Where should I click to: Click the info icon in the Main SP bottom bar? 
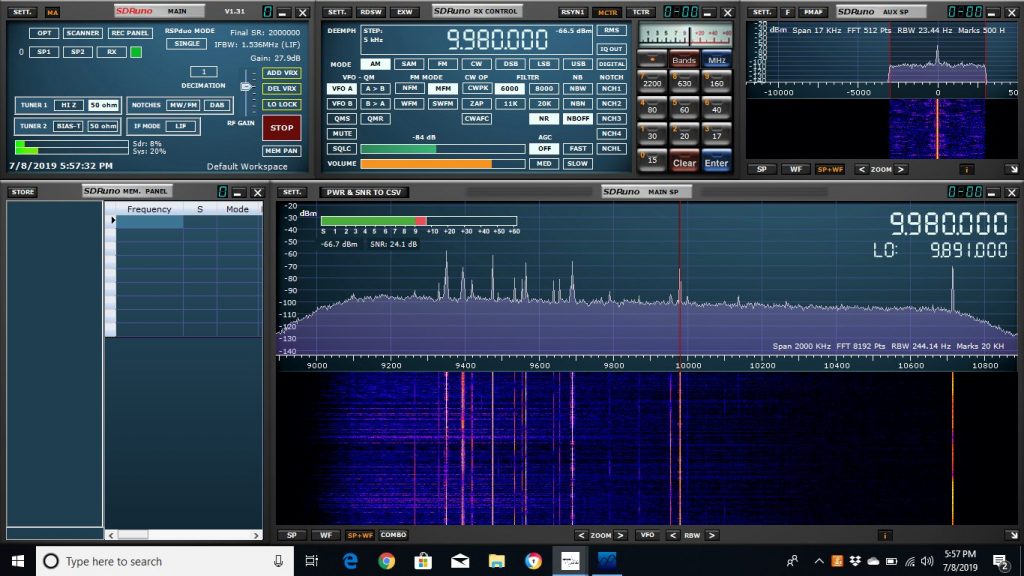884,535
